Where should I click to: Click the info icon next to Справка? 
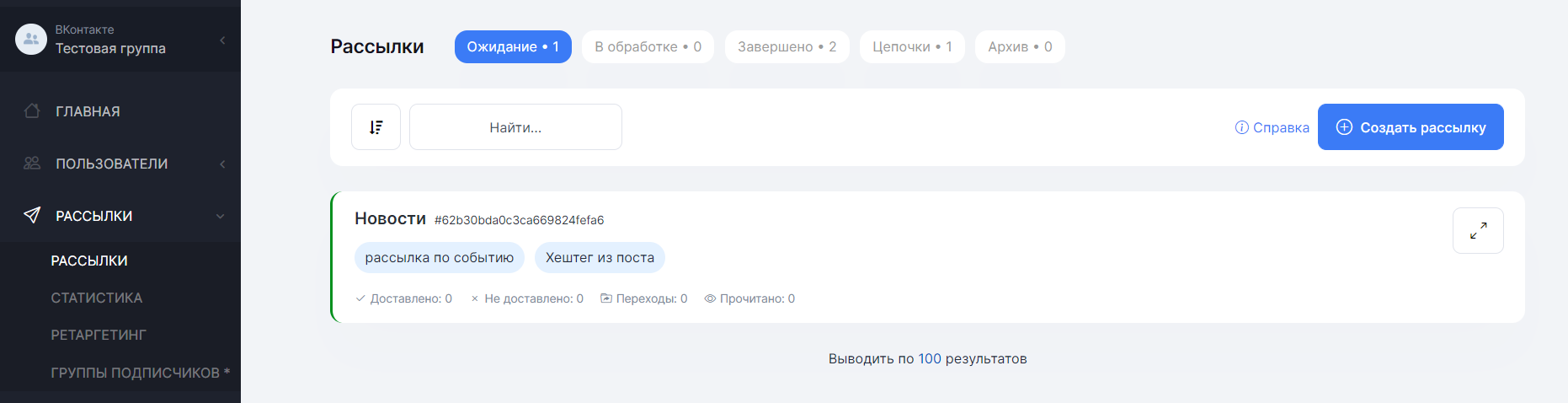pyautogui.click(x=1241, y=127)
